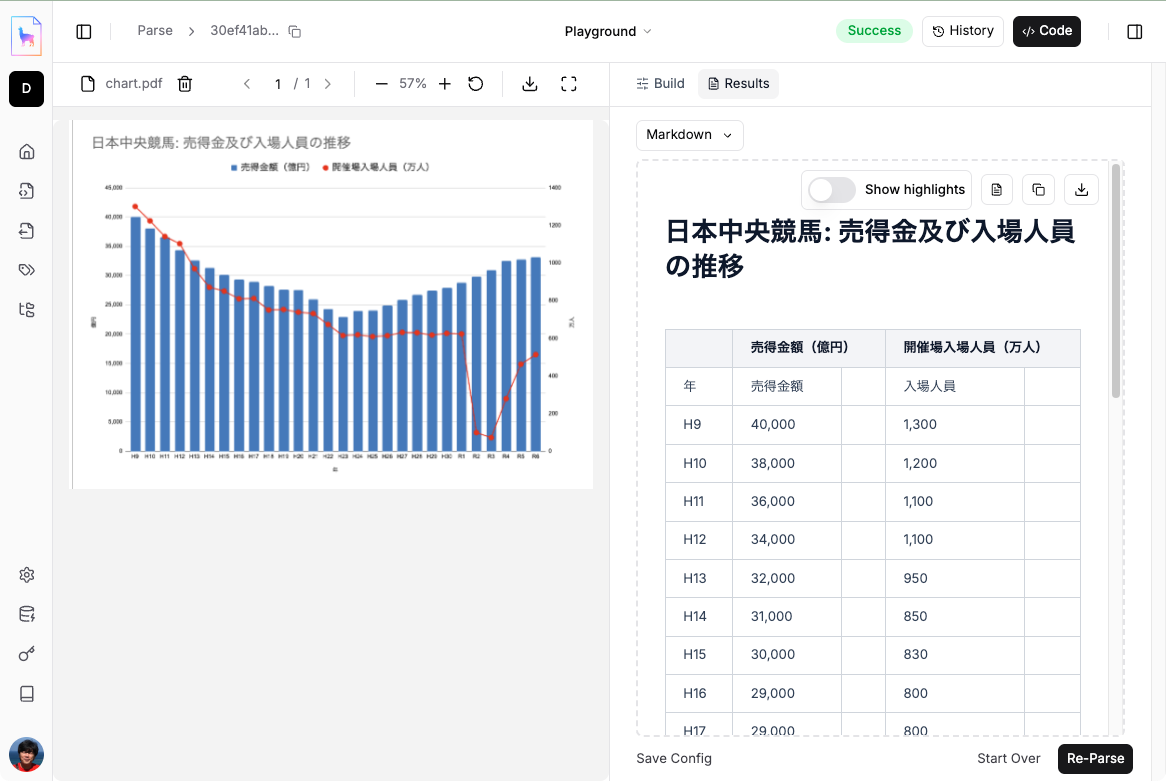The image size is (1166, 781).
Task: Click the 40,000 table cell
Action: [787, 425]
